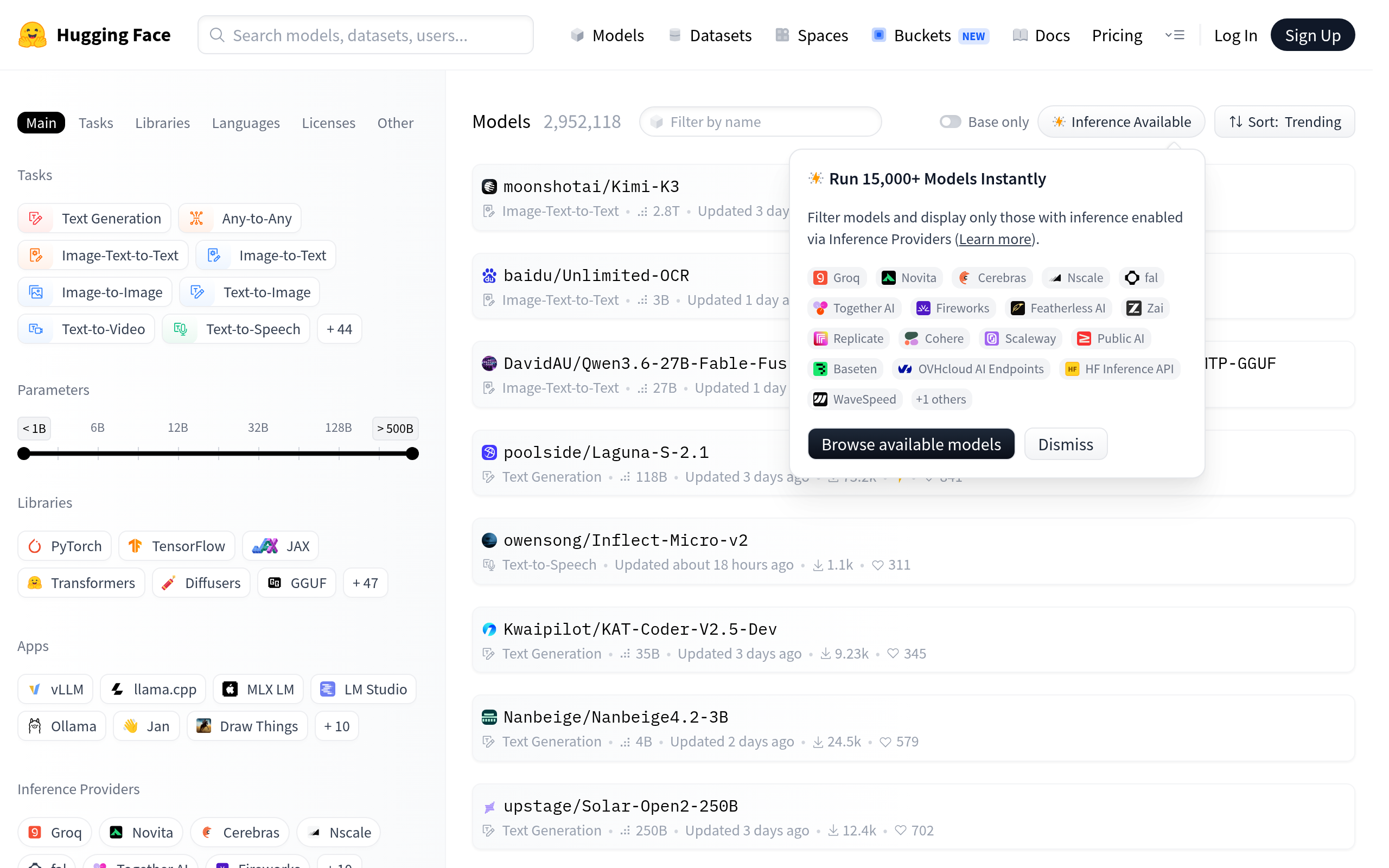Image resolution: width=1389 pixels, height=868 pixels.
Task: Click the Baseten icon in the popup
Action: (x=820, y=369)
